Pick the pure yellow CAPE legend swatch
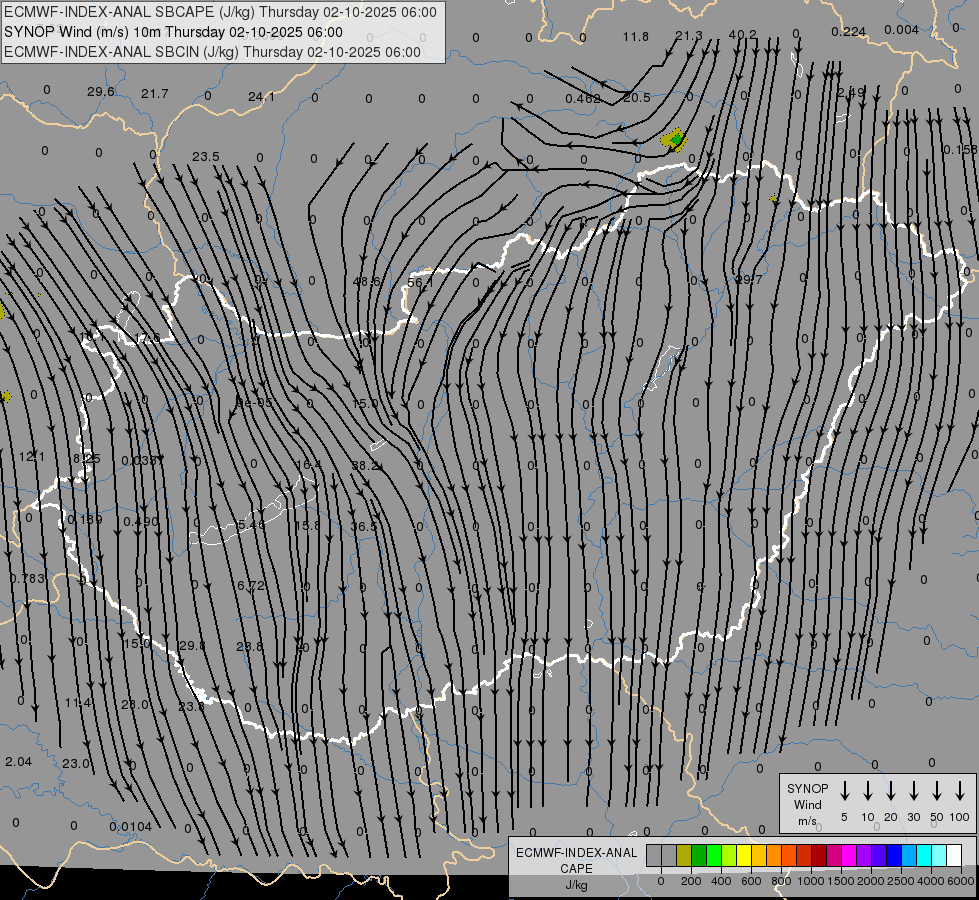The height and width of the screenshot is (900, 979). (744, 855)
